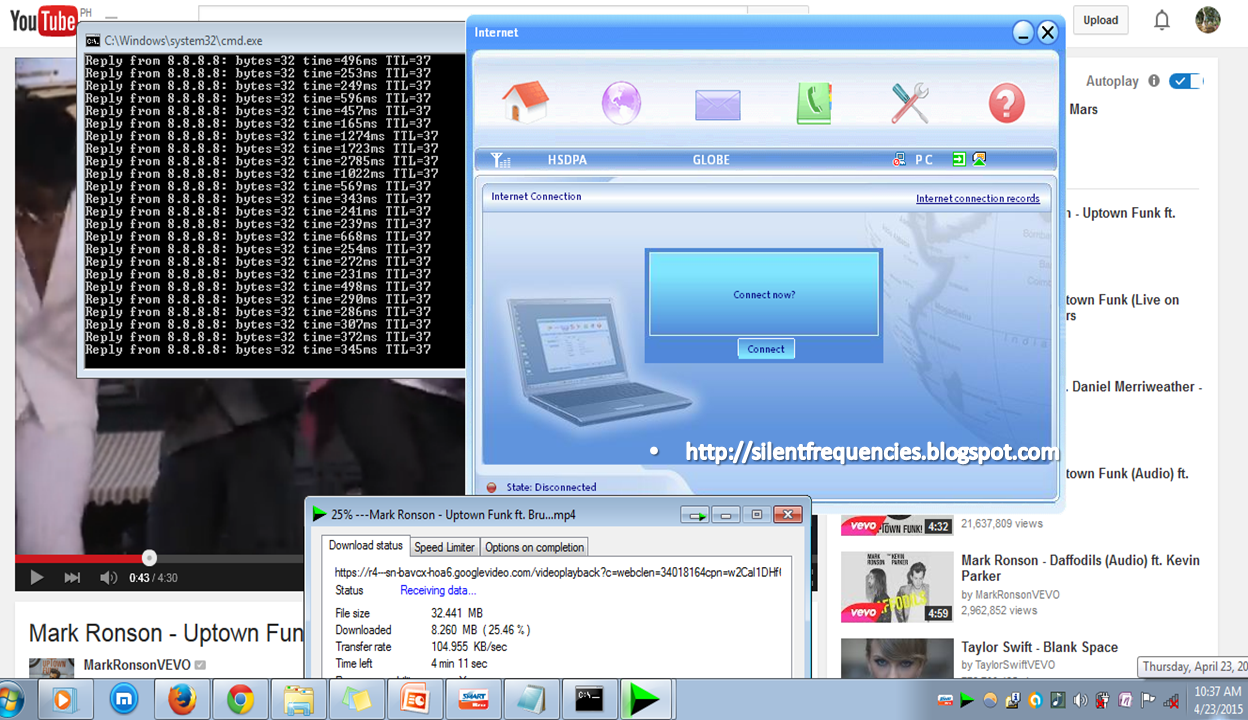Click the Connect button
Image resolution: width=1248 pixels, height=720 pixels.
tap(766, 348)
